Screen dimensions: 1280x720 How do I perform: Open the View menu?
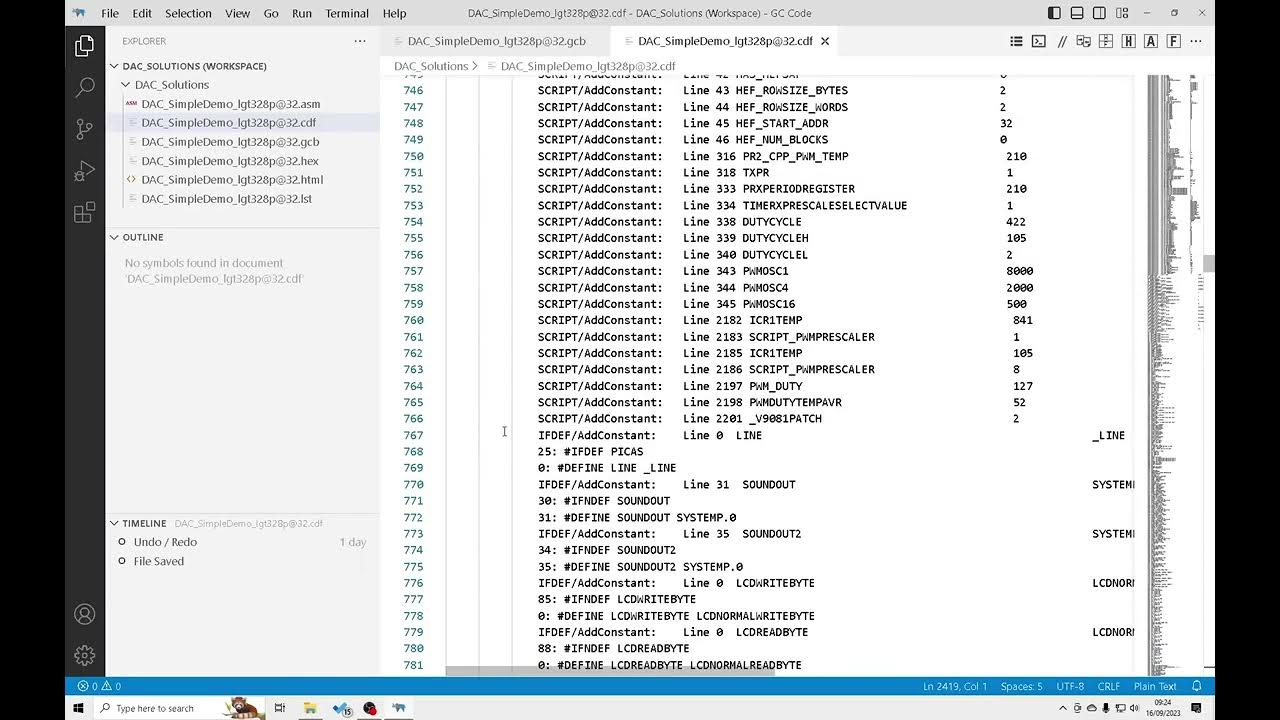[238, 13]
